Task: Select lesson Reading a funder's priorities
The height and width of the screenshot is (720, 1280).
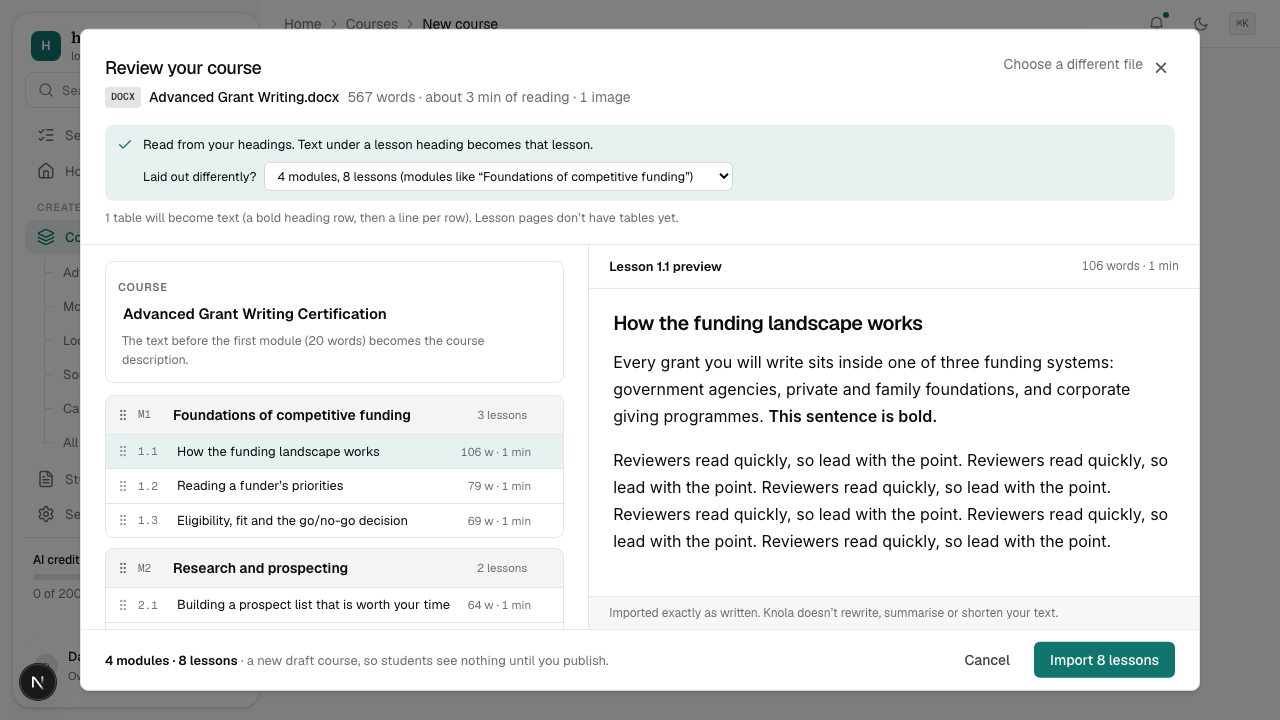Action: pos(334,486)
